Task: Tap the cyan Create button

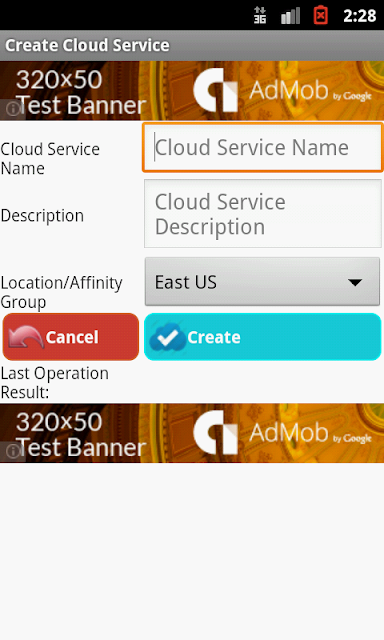Action: click(262, 337)
